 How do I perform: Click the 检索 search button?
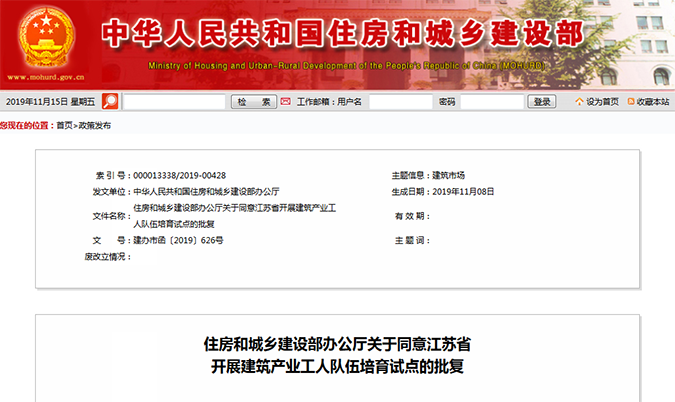pos(254,102)
